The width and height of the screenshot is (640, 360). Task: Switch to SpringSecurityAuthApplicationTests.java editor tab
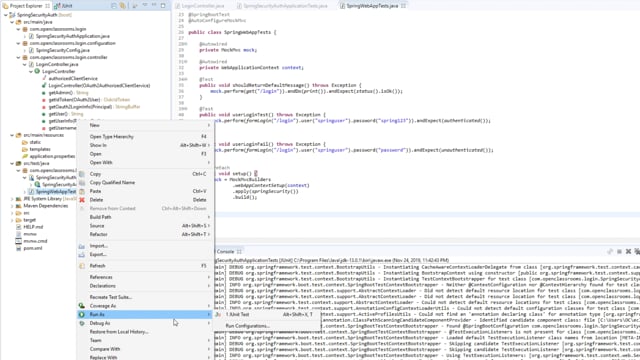click(x=282, y=6)
